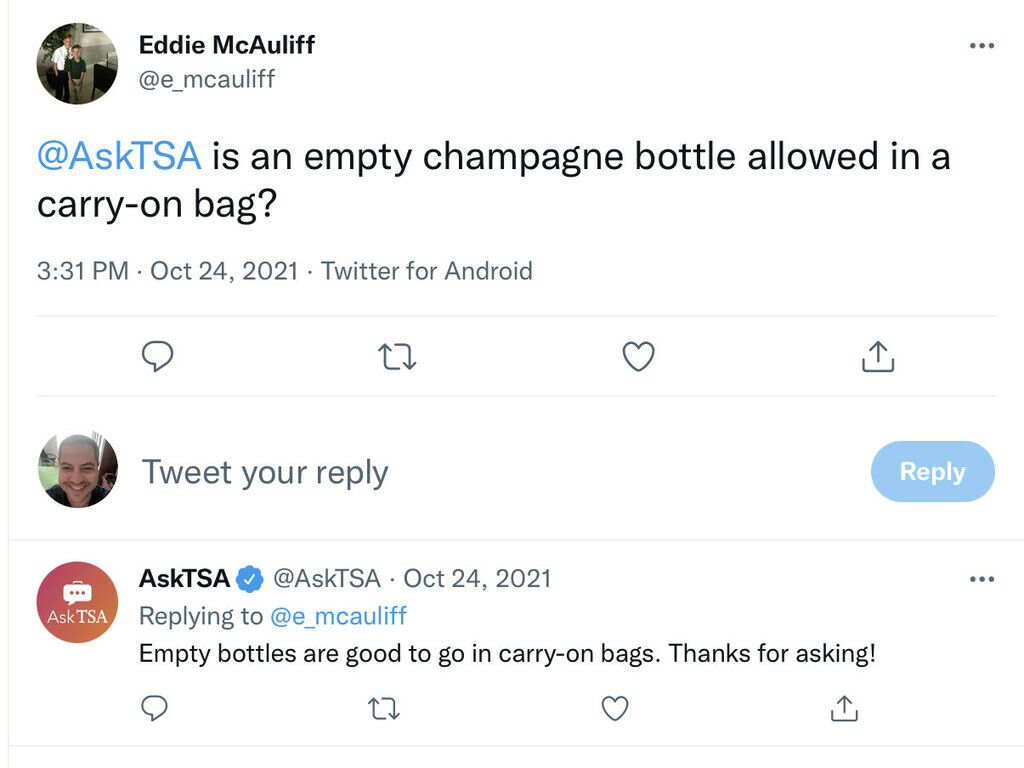Click the blue Reply button

pyautogui.click(x=933, y=472)
